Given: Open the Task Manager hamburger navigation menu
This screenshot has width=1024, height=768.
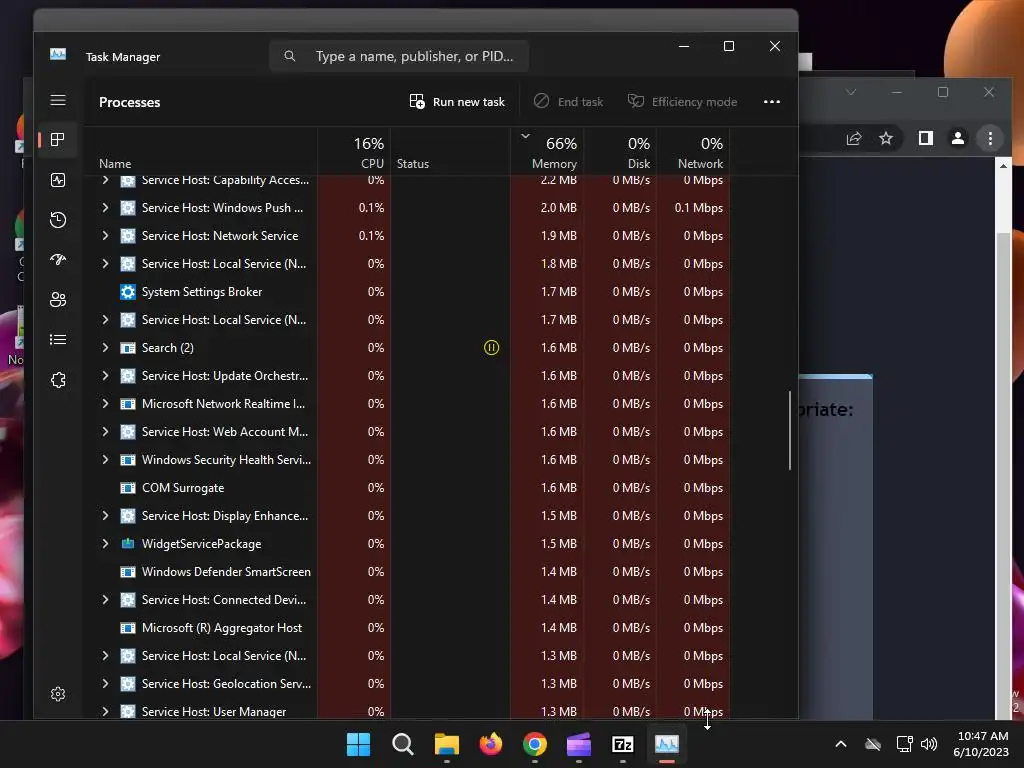Looking at the screenshot, I should point(57,100).
